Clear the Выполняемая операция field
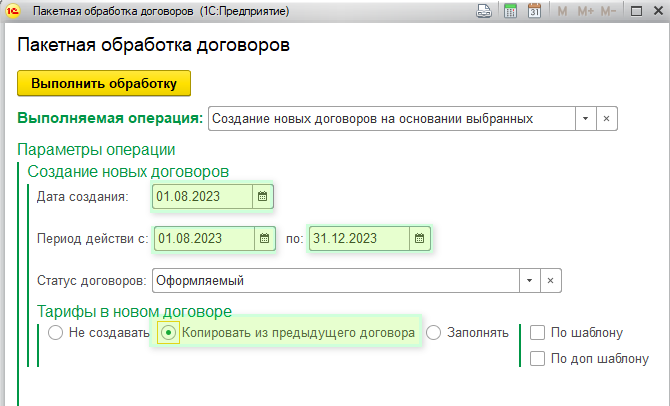Image resolution: width=670 pixels, height=406 pixels. click(605, 118)
